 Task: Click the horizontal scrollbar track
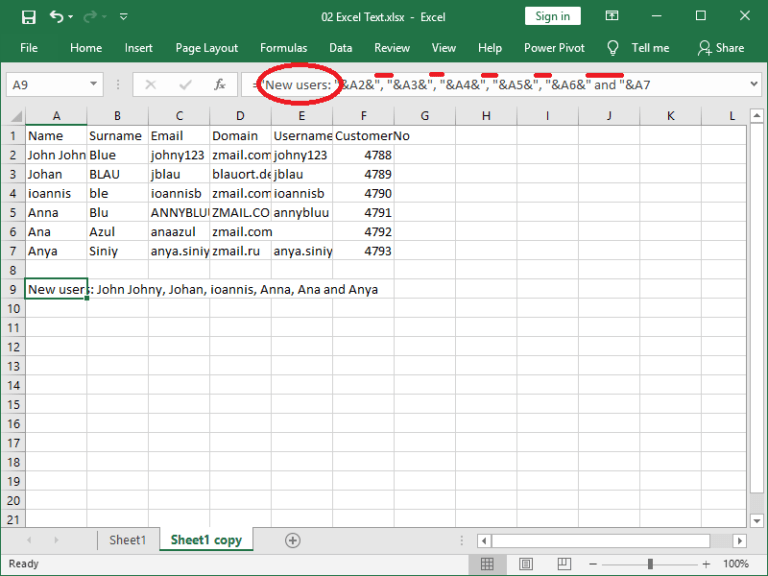click(612, 541)
